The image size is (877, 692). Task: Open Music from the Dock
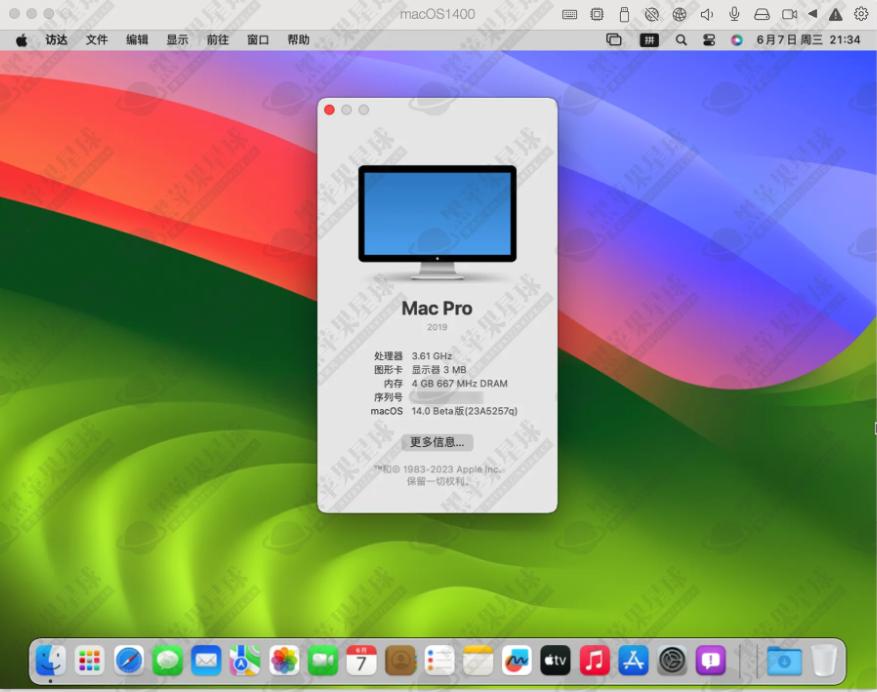[x=595, y=661]
